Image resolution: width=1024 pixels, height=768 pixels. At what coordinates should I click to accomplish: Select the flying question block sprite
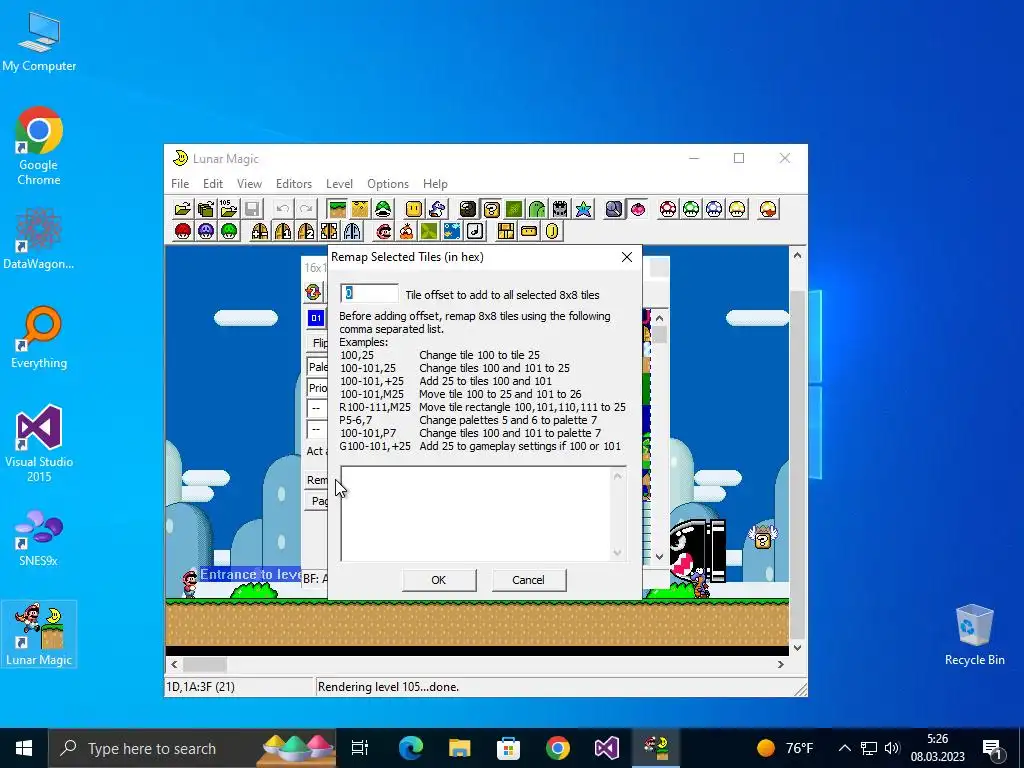point(763,537)
